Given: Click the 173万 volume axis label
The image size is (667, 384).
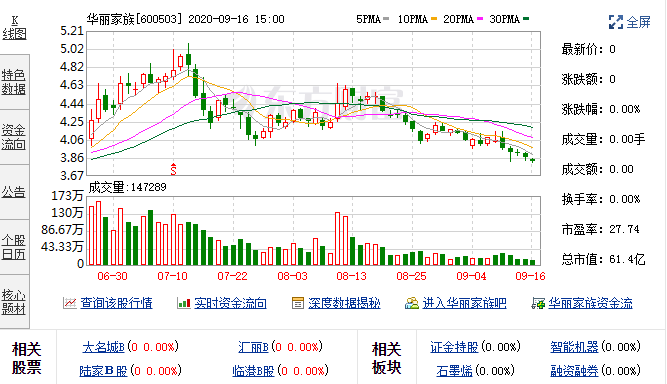Looking at the screenshot, I should [67, 196].
